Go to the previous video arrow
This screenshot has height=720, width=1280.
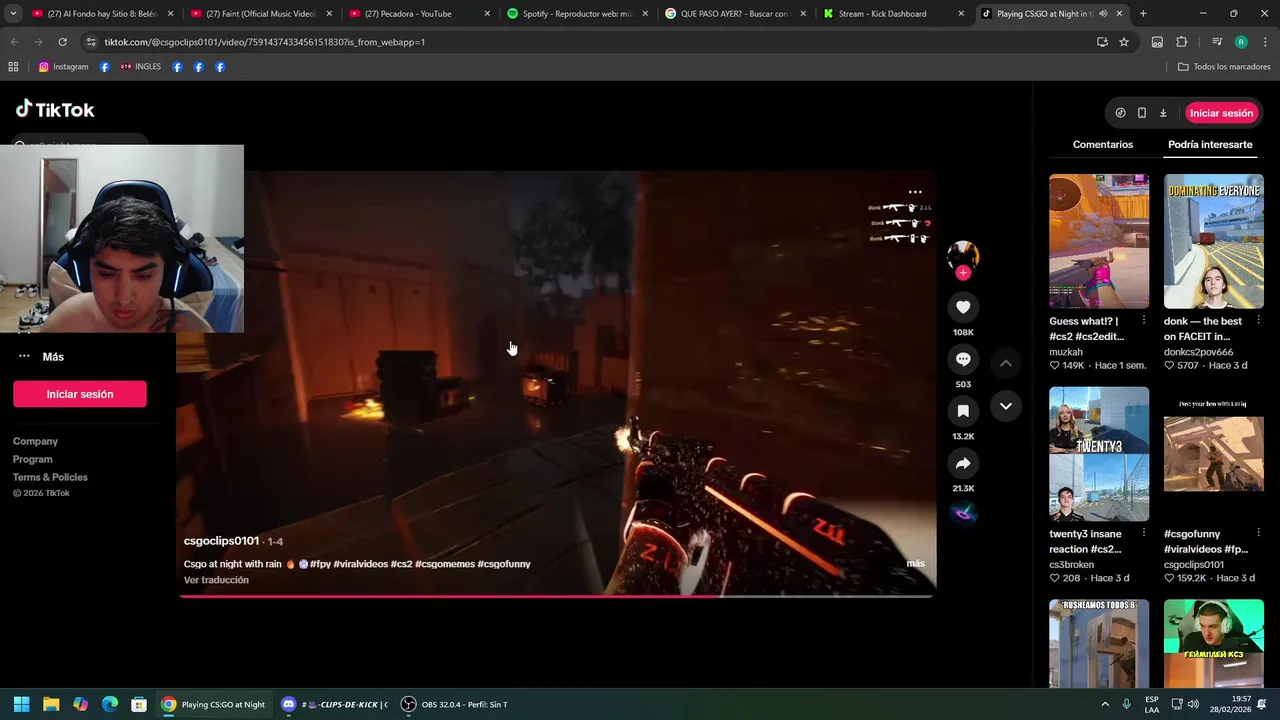(x=1006, y=363)
